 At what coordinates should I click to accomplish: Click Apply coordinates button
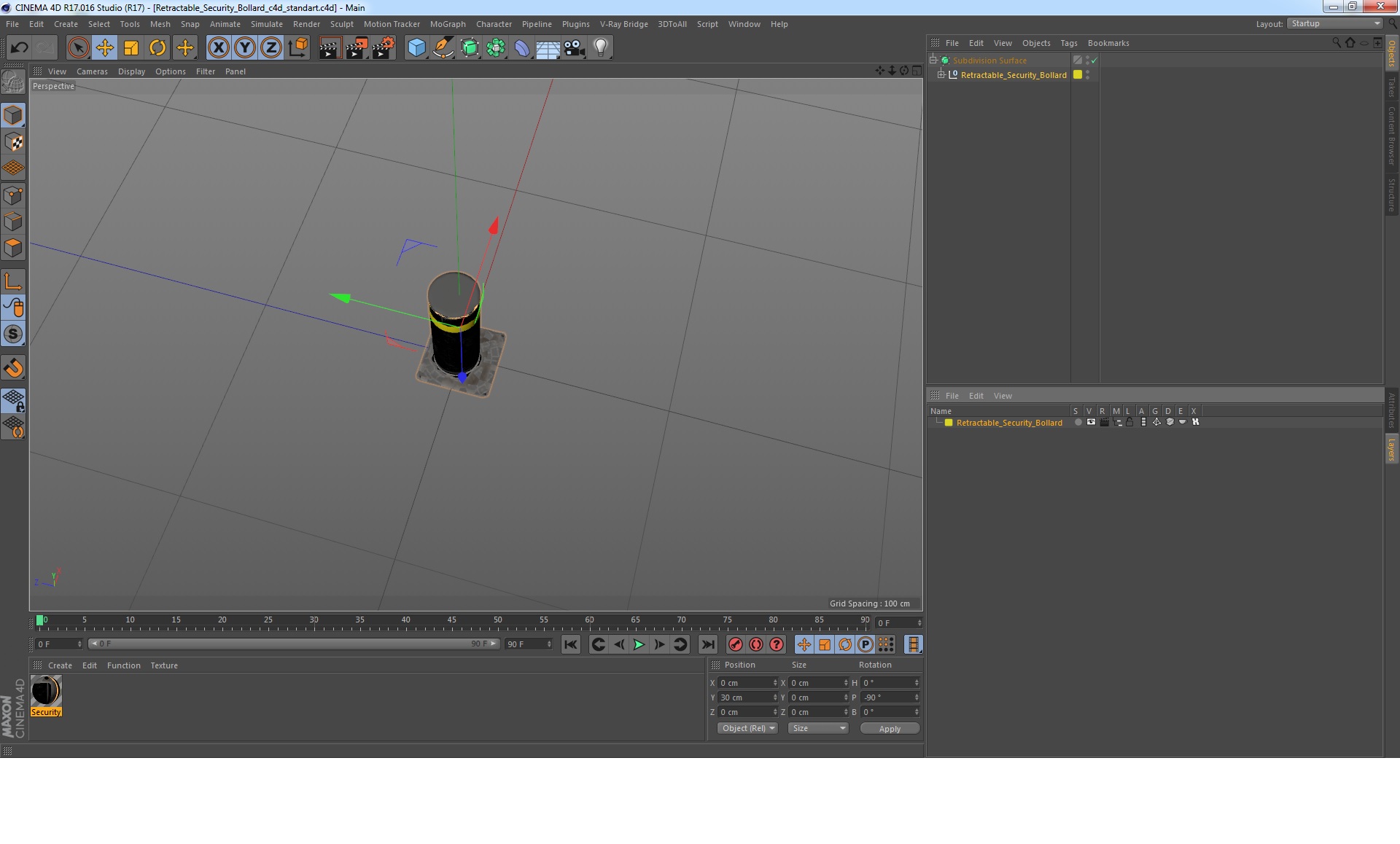coord(890,729)
